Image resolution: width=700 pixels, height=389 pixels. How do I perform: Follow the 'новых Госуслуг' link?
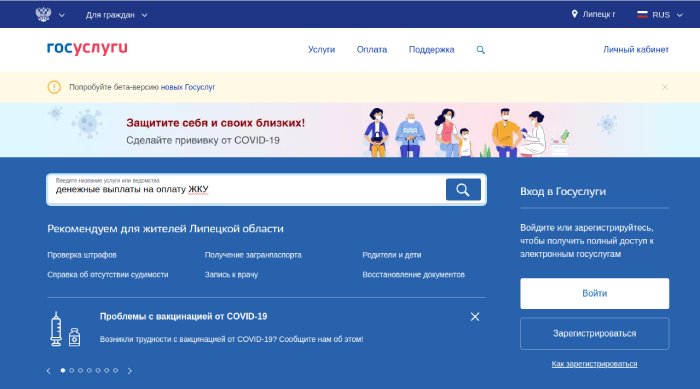pyautogui.click(x=188, y=87)
